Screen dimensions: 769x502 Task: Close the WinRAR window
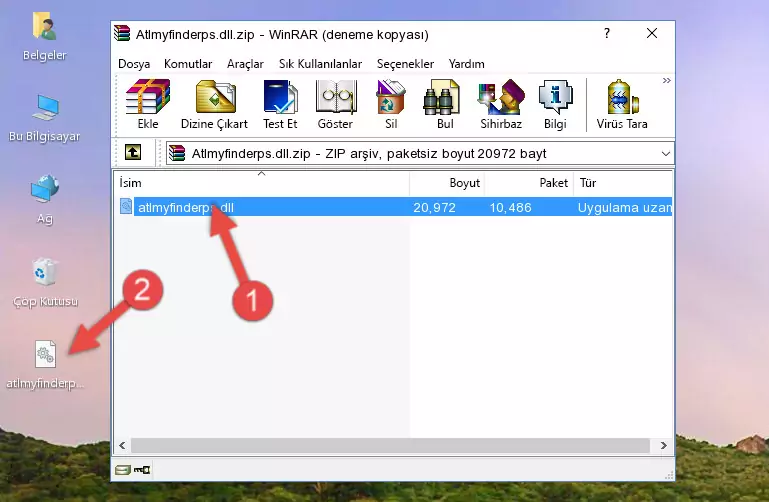point(652,33)
